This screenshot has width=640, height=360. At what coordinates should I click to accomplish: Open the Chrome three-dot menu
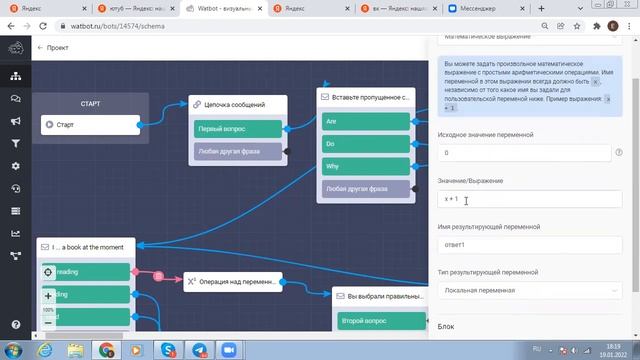coord(629,26)
